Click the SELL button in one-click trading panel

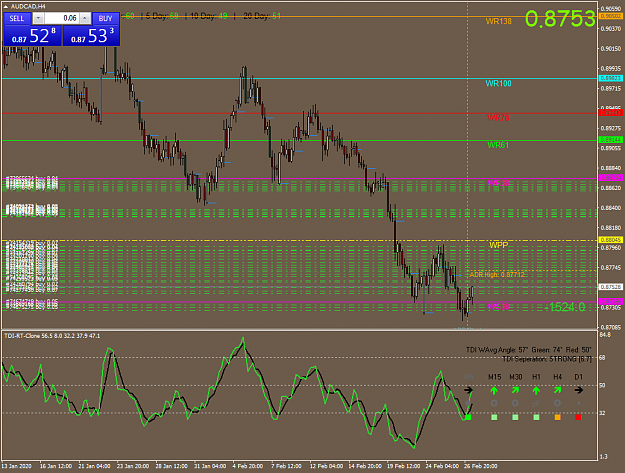pyautogui.click(x=16, y=18)
